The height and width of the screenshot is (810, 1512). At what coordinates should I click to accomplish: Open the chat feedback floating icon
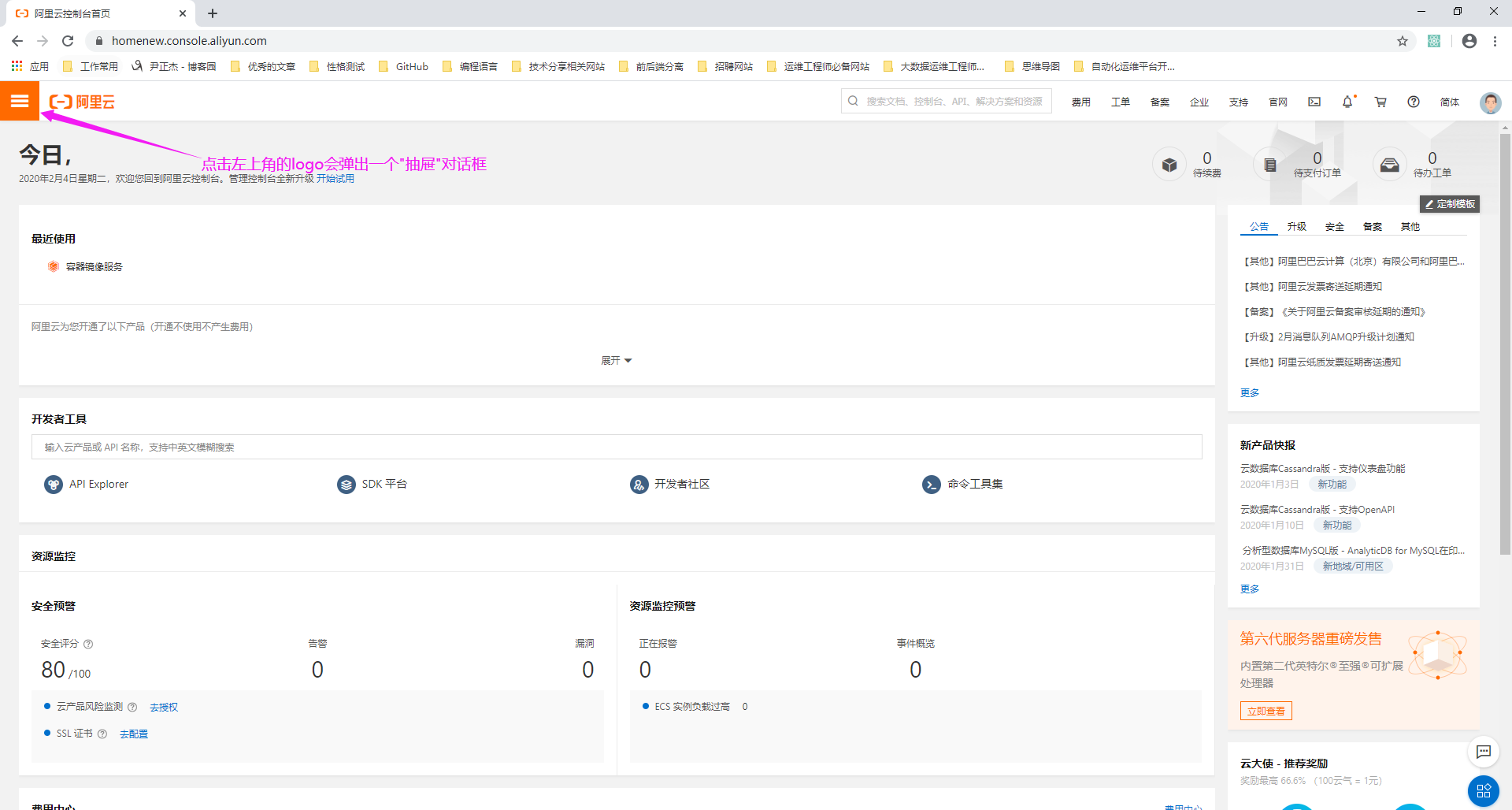click(1484, 752)
